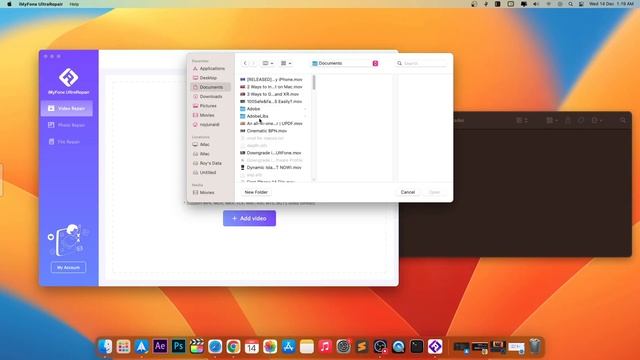Open the Video Repair tab
The height and width of the screenshot is (360, 640).
67,109
